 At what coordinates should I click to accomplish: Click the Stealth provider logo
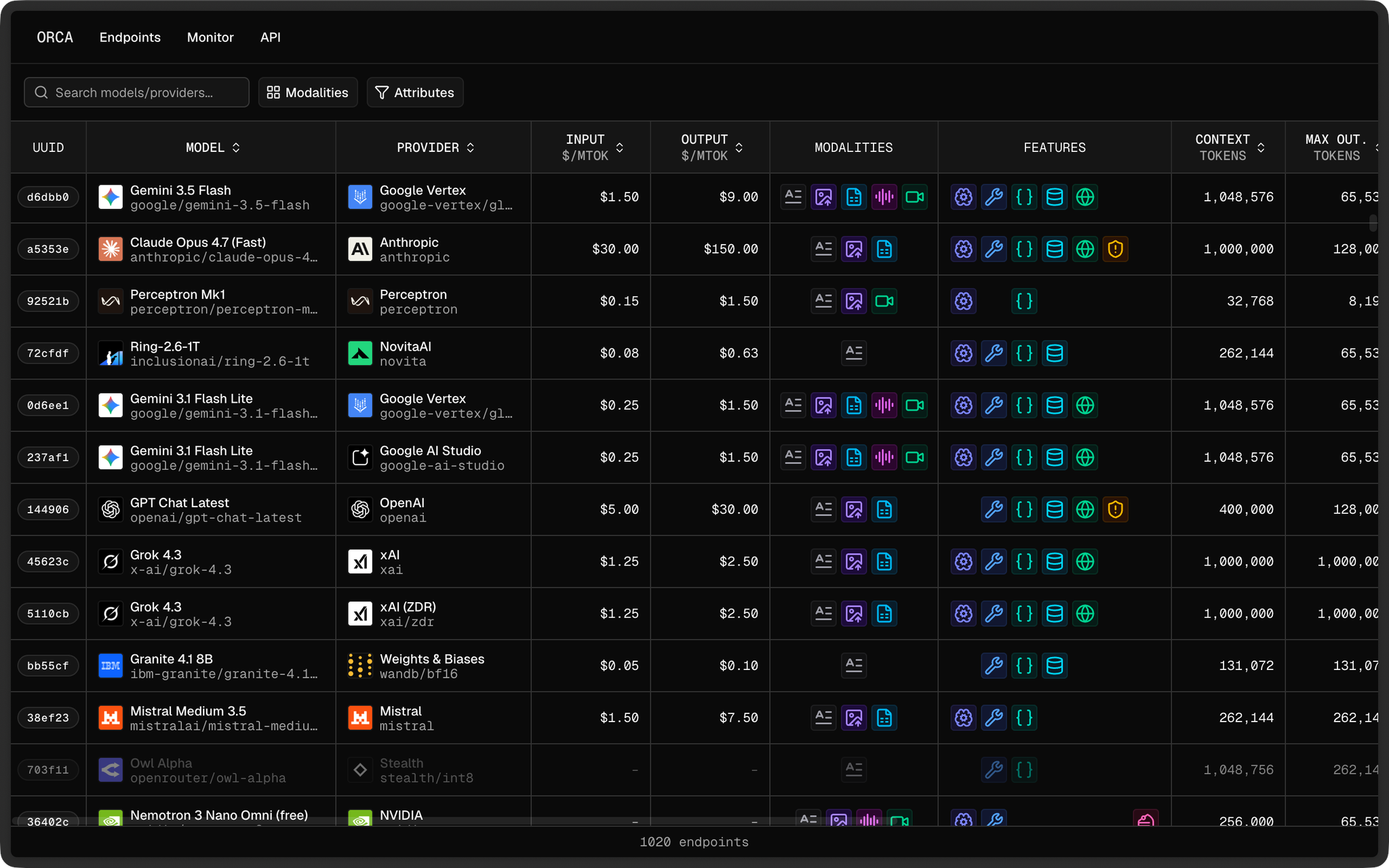pos(360,770)
